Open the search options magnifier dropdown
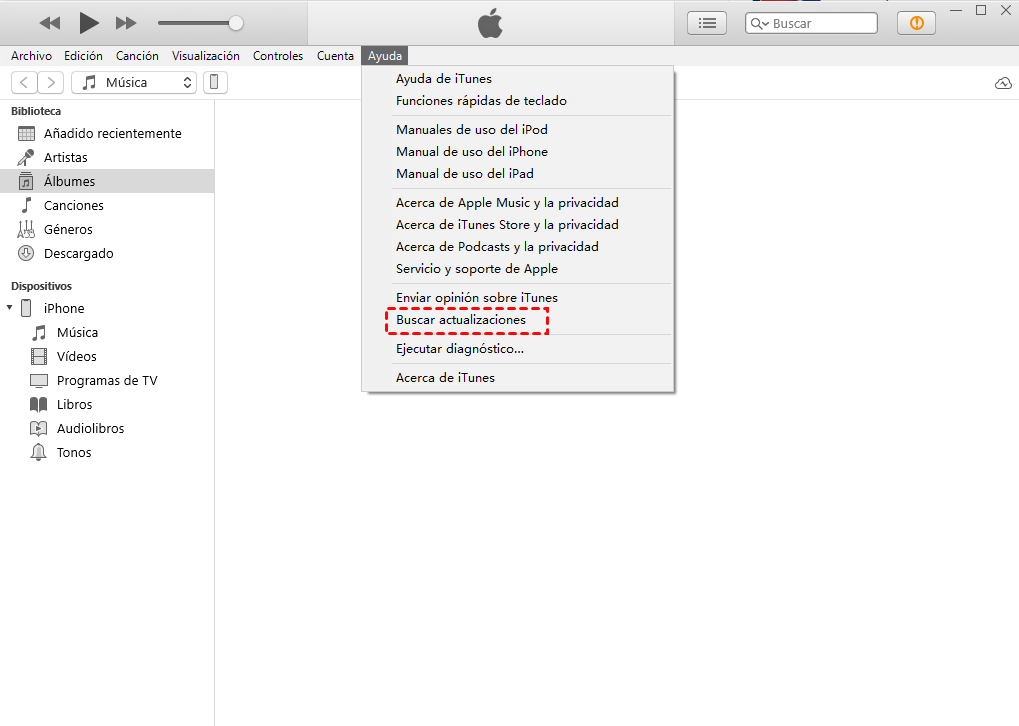 [759, 23]
